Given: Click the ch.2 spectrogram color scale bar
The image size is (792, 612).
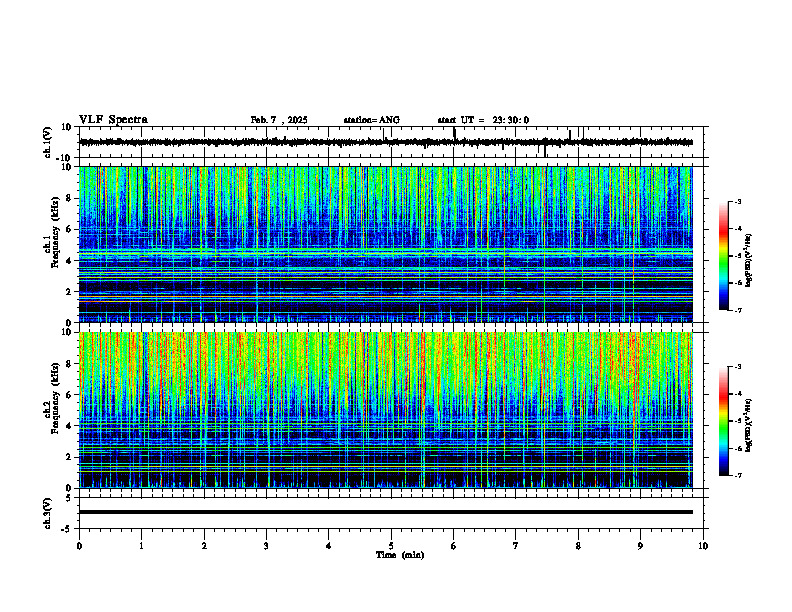Looking at the screenshot, I should 723,421.
